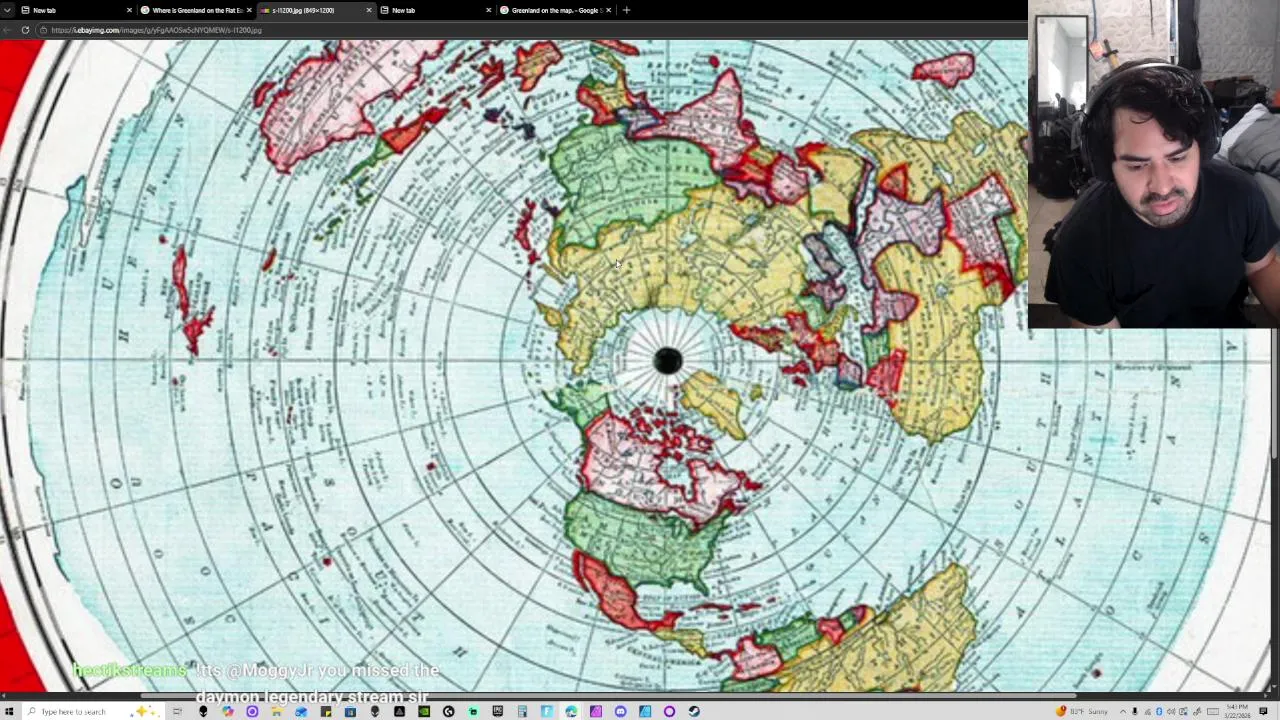Go back using browser back arrow

click(8, 30)
